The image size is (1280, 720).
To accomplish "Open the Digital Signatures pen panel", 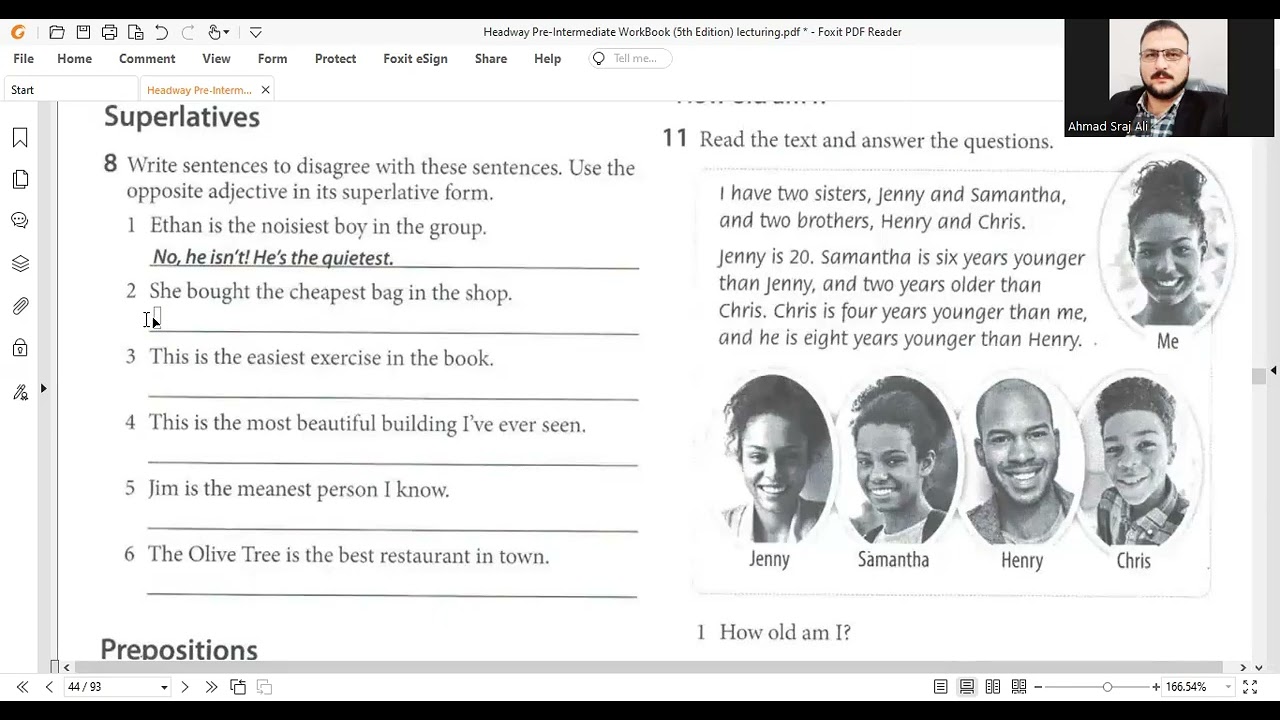I will tap(20, 391).
